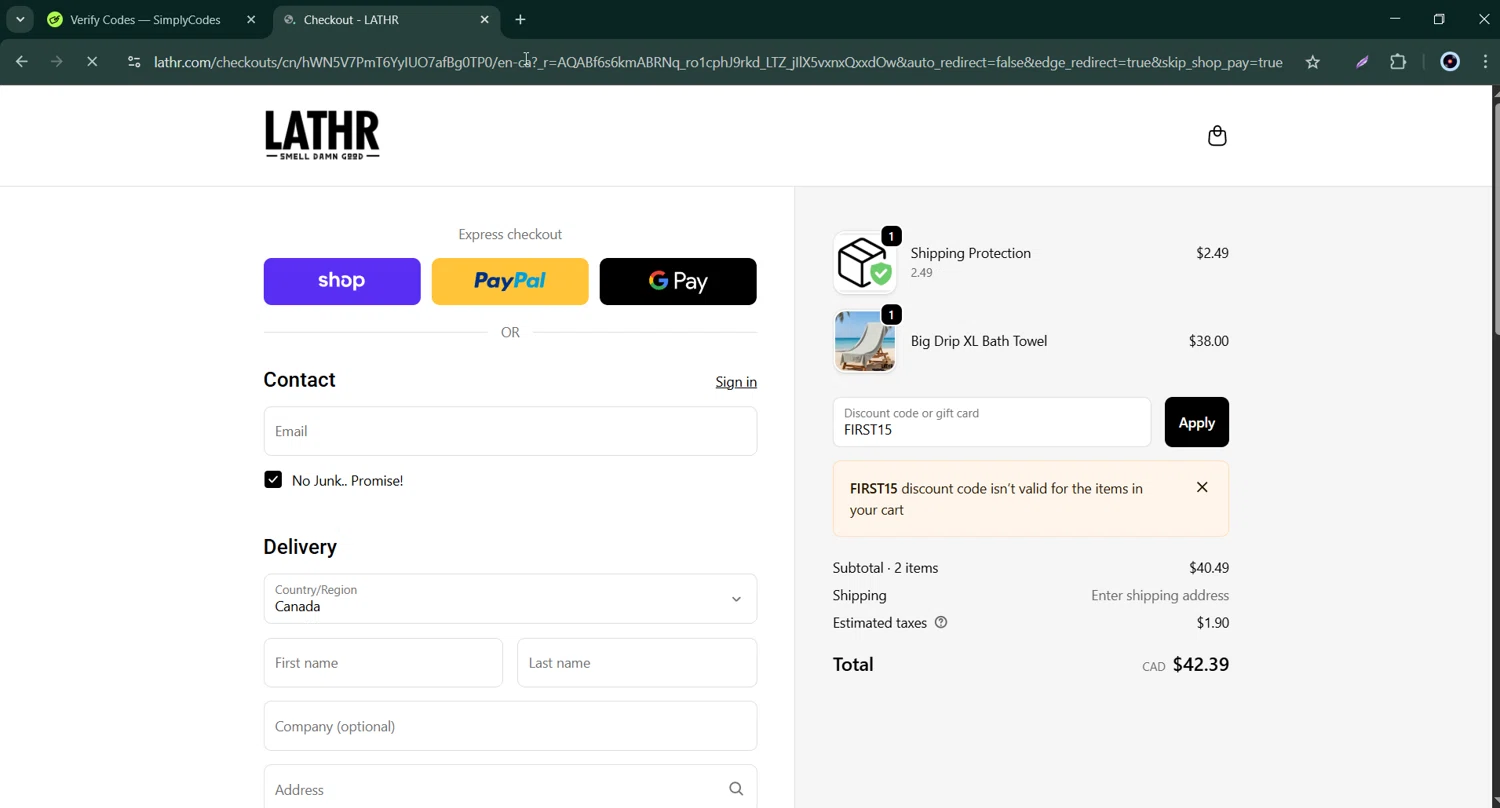Screen dimensions: 1500x808
Task: Open the Chrome profile avatar
Action: (1450, 62)
